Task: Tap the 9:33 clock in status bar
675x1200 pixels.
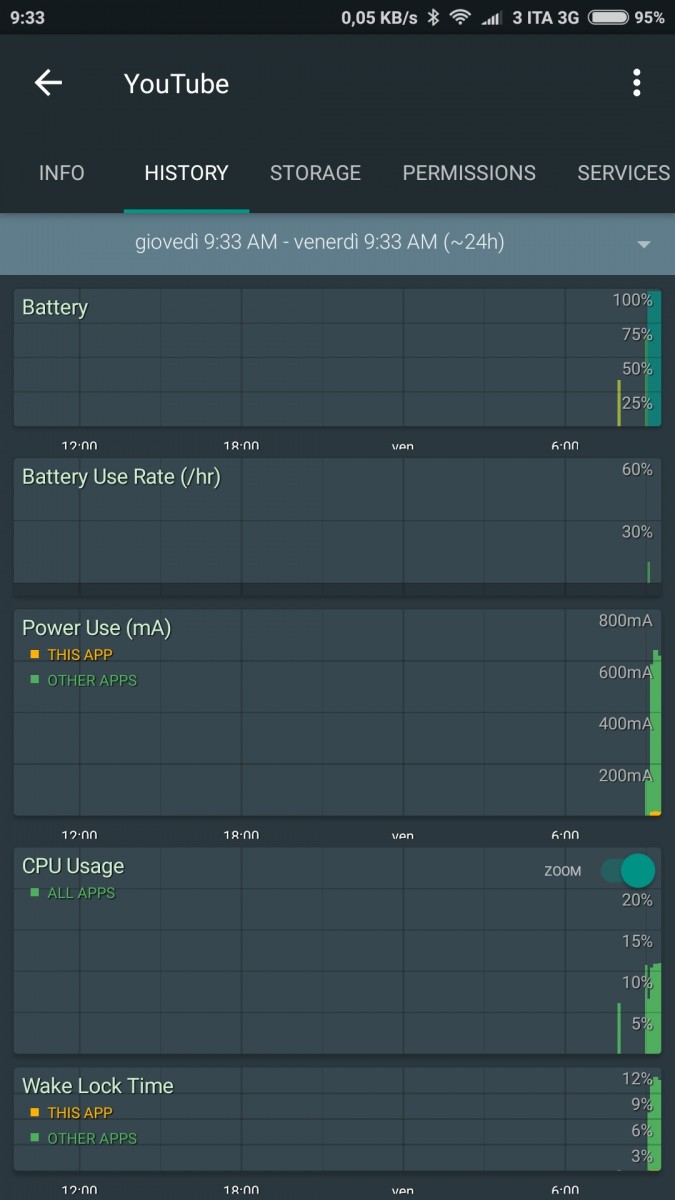Action: (27, 17)
